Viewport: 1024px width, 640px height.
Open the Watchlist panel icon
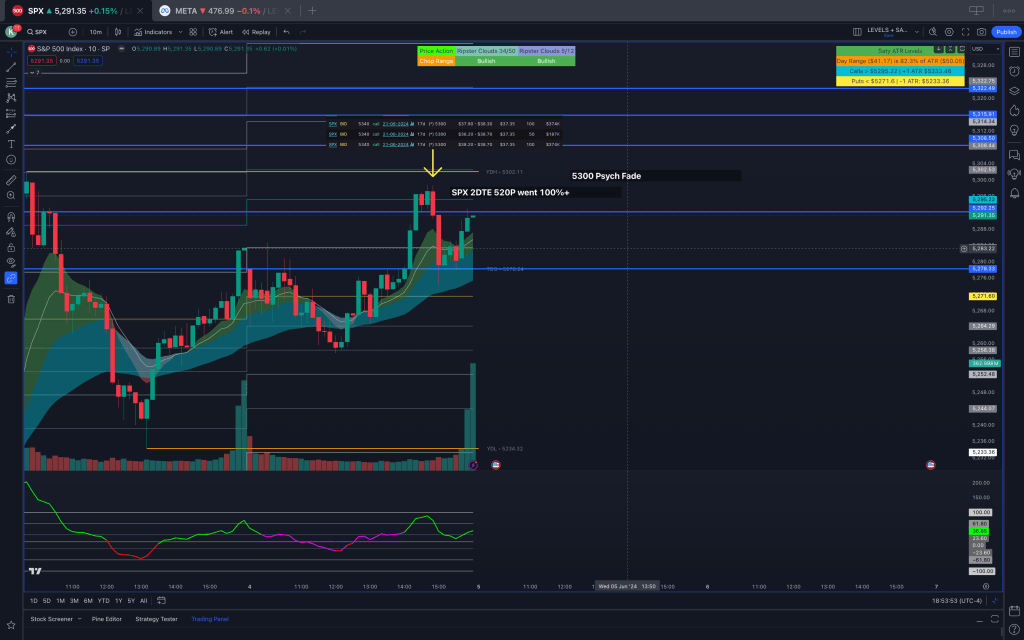tap(1014, 52)
